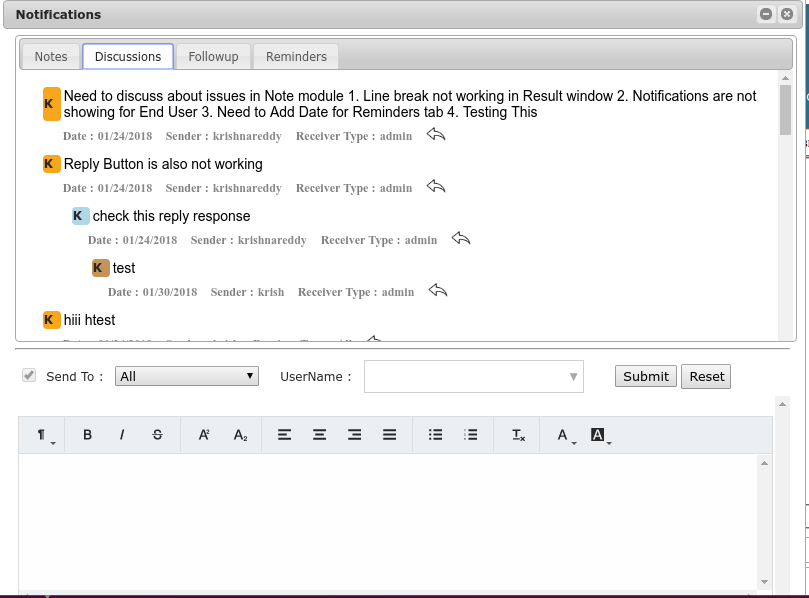Open the Send To 'All' dropdown
Image resolution: width=809 pixels, height=598 pixels.
pyautogui.click(x=187, y=376)
